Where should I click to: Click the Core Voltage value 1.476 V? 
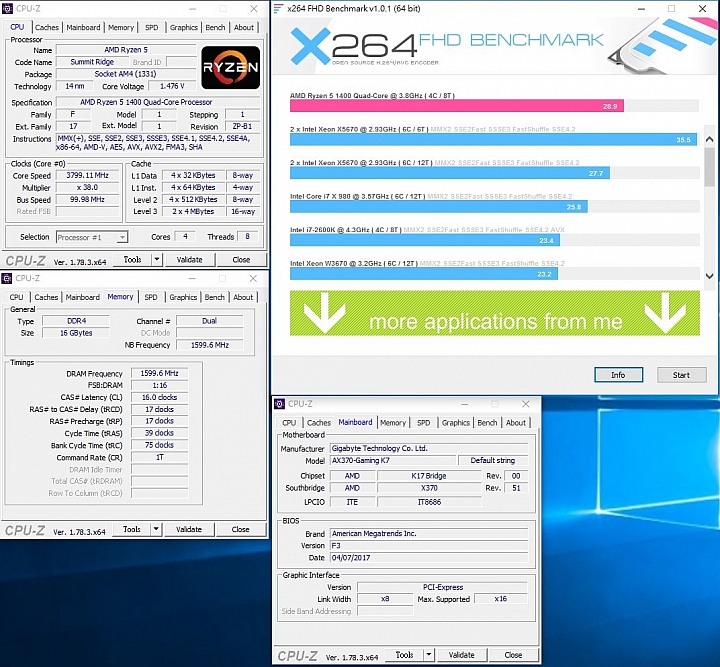[x=172, y=86]
